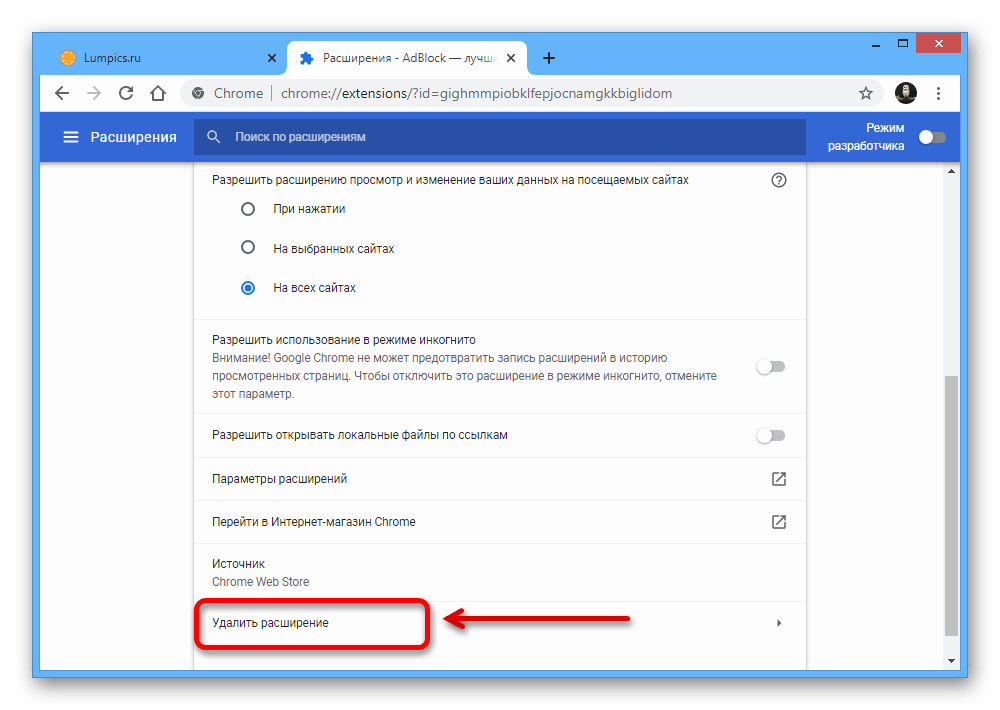The image size is (1000, 710).
Task: Switch to the Lumpics.ru tab
Action: point(168,58)
